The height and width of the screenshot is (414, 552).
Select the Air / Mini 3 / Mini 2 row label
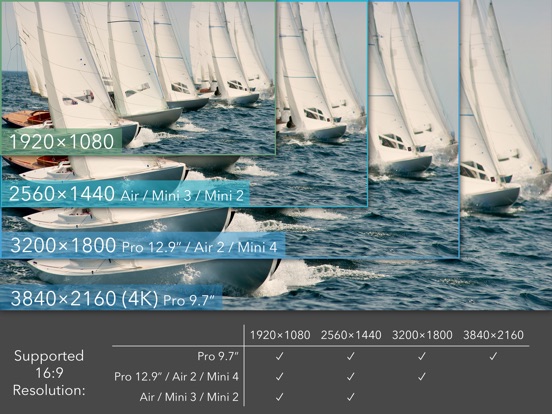point(189,397)
